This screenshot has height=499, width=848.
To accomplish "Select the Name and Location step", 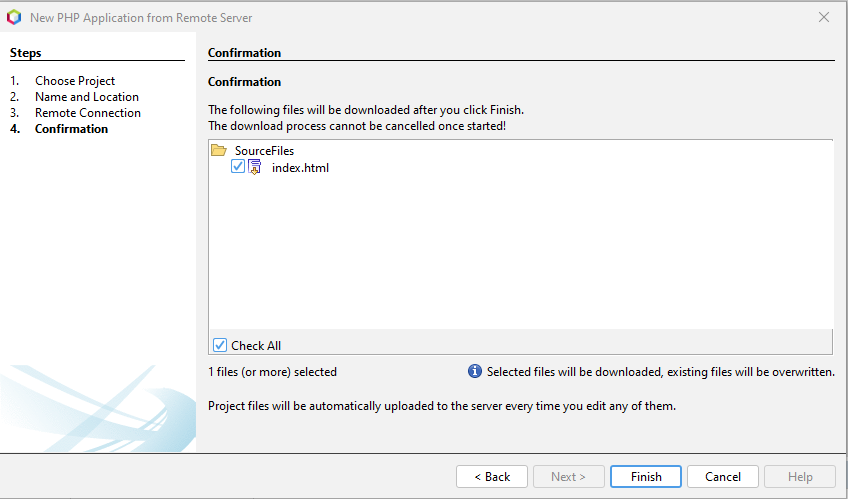I will (x=87, y=97).
